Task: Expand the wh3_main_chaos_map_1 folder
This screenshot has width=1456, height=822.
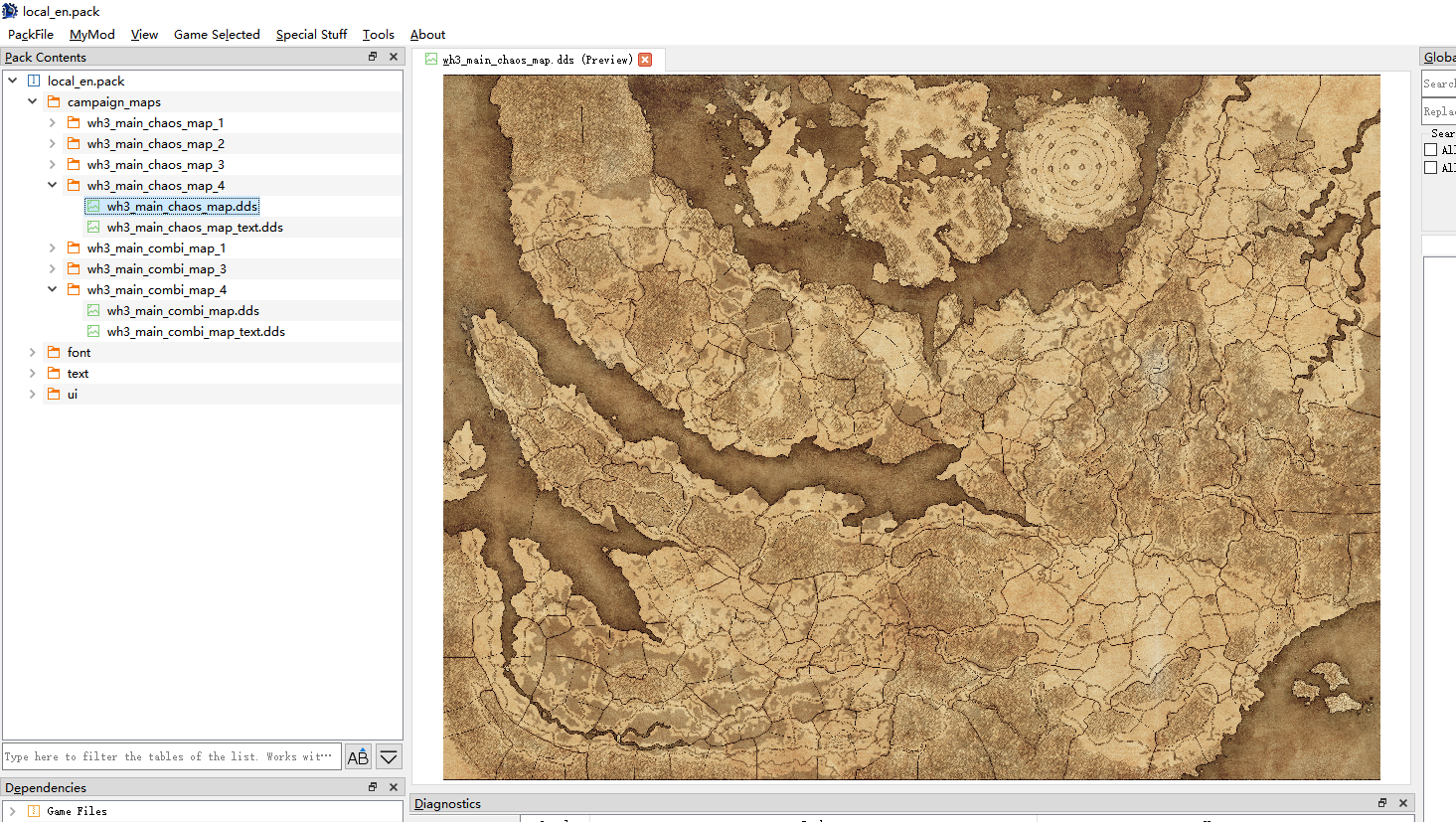Action: pos(53,122)
